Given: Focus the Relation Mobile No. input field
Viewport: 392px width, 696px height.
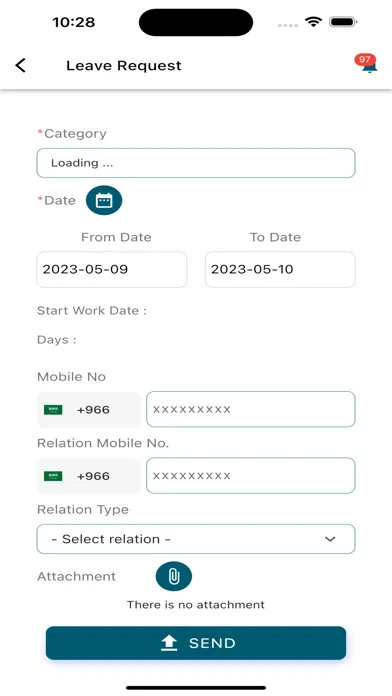Looking at the screenshot, I should tap(251, 476).
